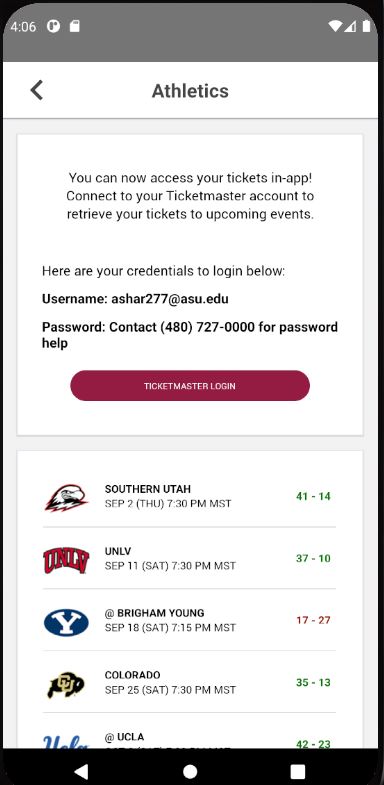
Task: Tap the Colorado Buffaloes logo
Action: [x=66, y=684]
